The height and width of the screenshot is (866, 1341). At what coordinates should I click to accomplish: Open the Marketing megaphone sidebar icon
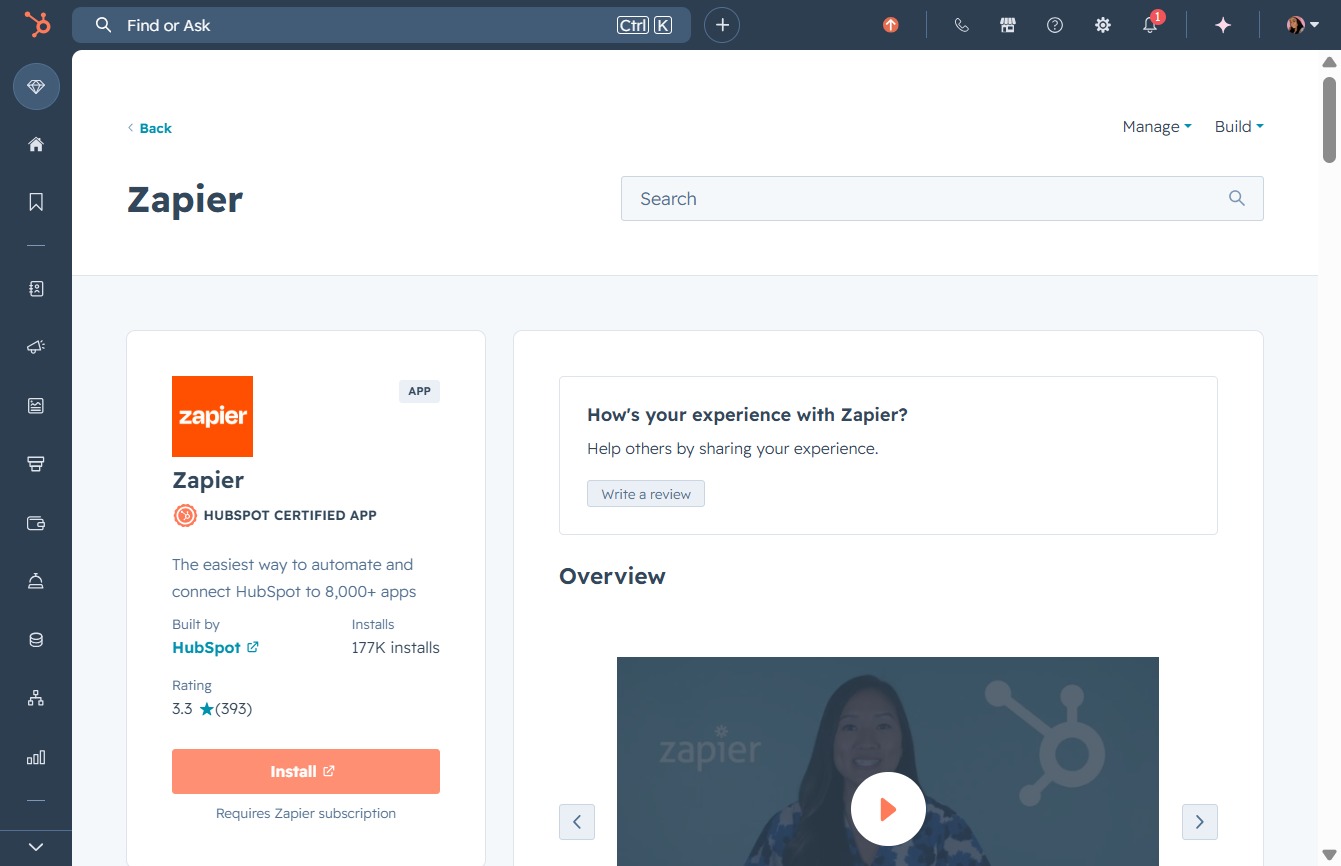(x=36, y=347)
